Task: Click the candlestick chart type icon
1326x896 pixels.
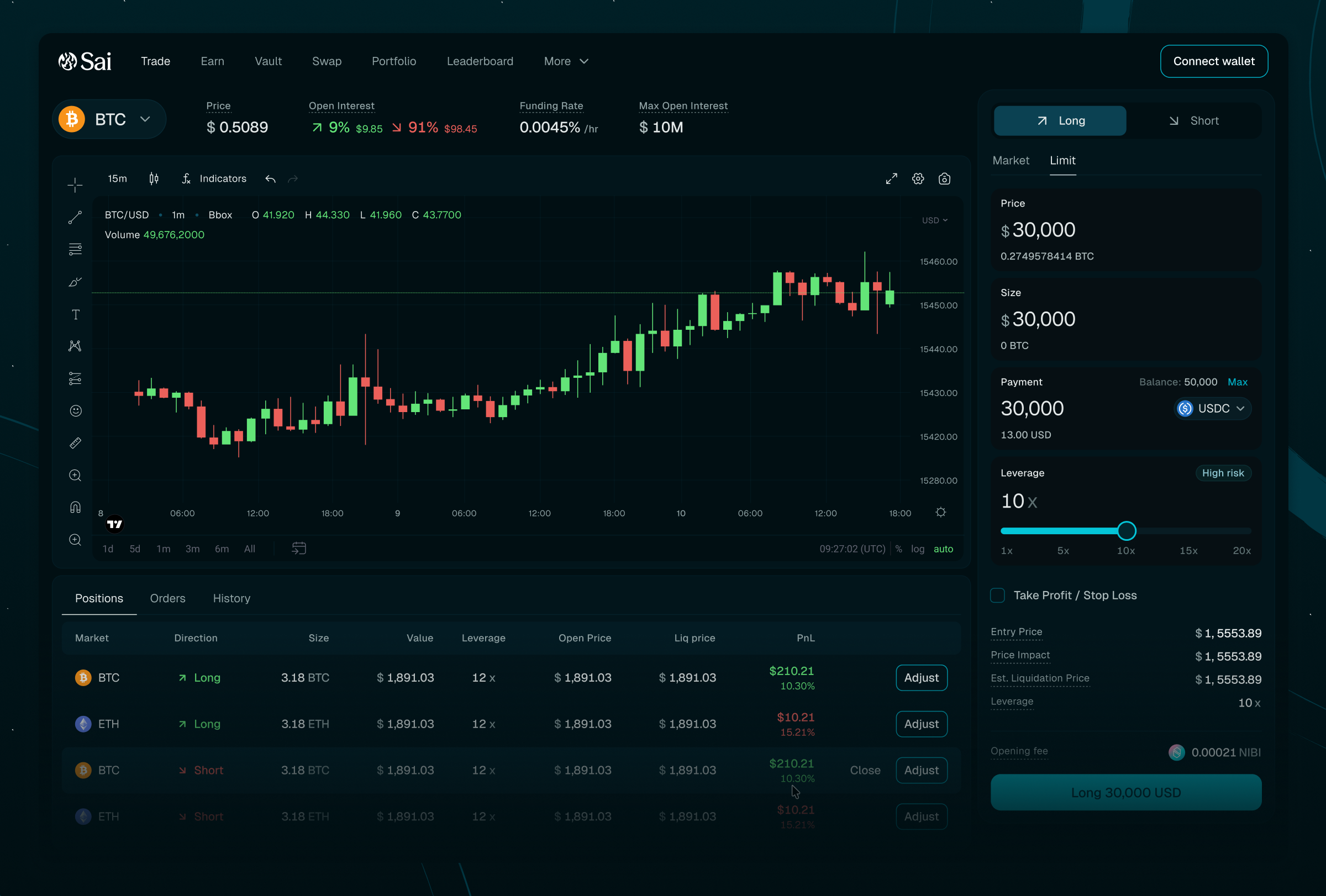Action: coord(154,179)
